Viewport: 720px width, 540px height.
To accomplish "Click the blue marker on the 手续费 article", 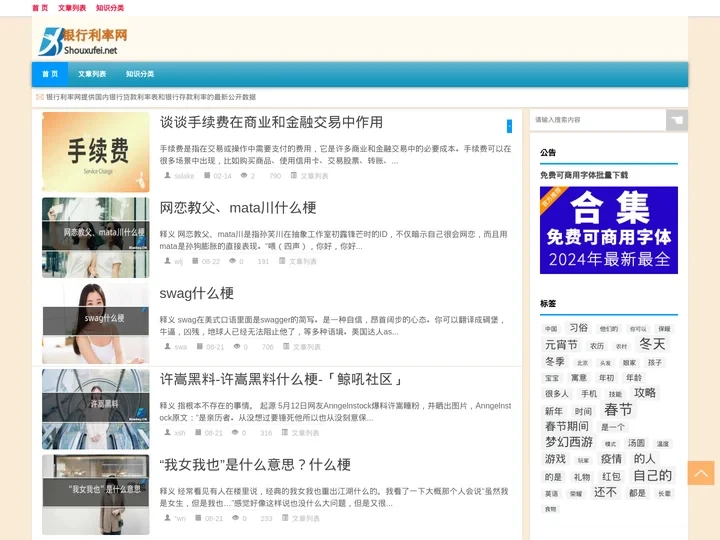I will pyautogui.click(x=509, y=126).
